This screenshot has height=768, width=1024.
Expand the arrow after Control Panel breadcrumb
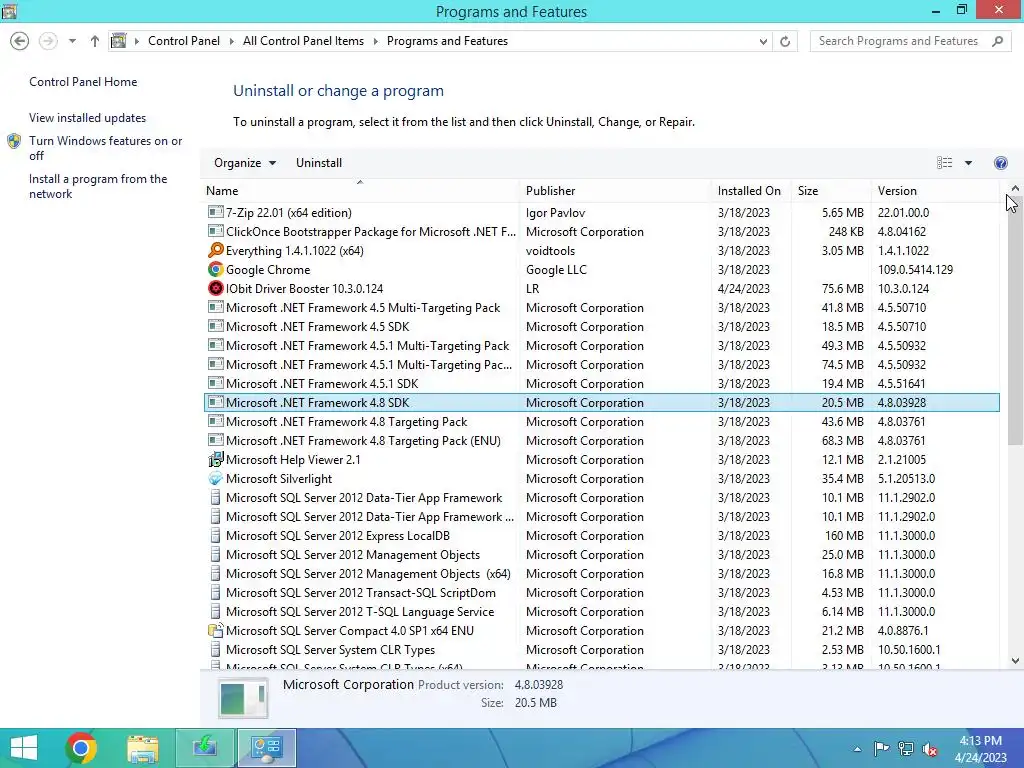232,41
